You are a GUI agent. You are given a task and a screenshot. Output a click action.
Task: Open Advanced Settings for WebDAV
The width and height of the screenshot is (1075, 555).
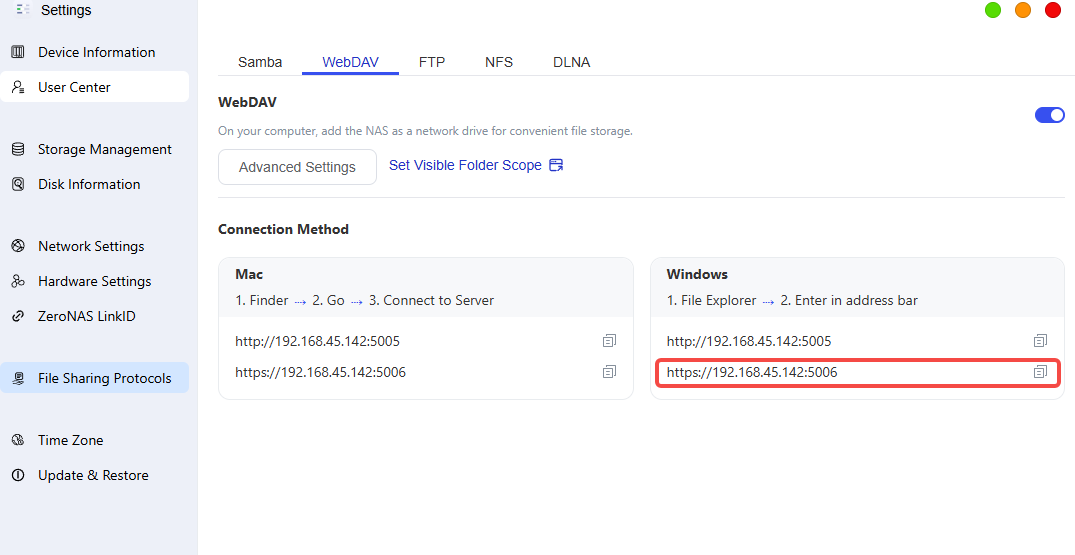point(298,167)
